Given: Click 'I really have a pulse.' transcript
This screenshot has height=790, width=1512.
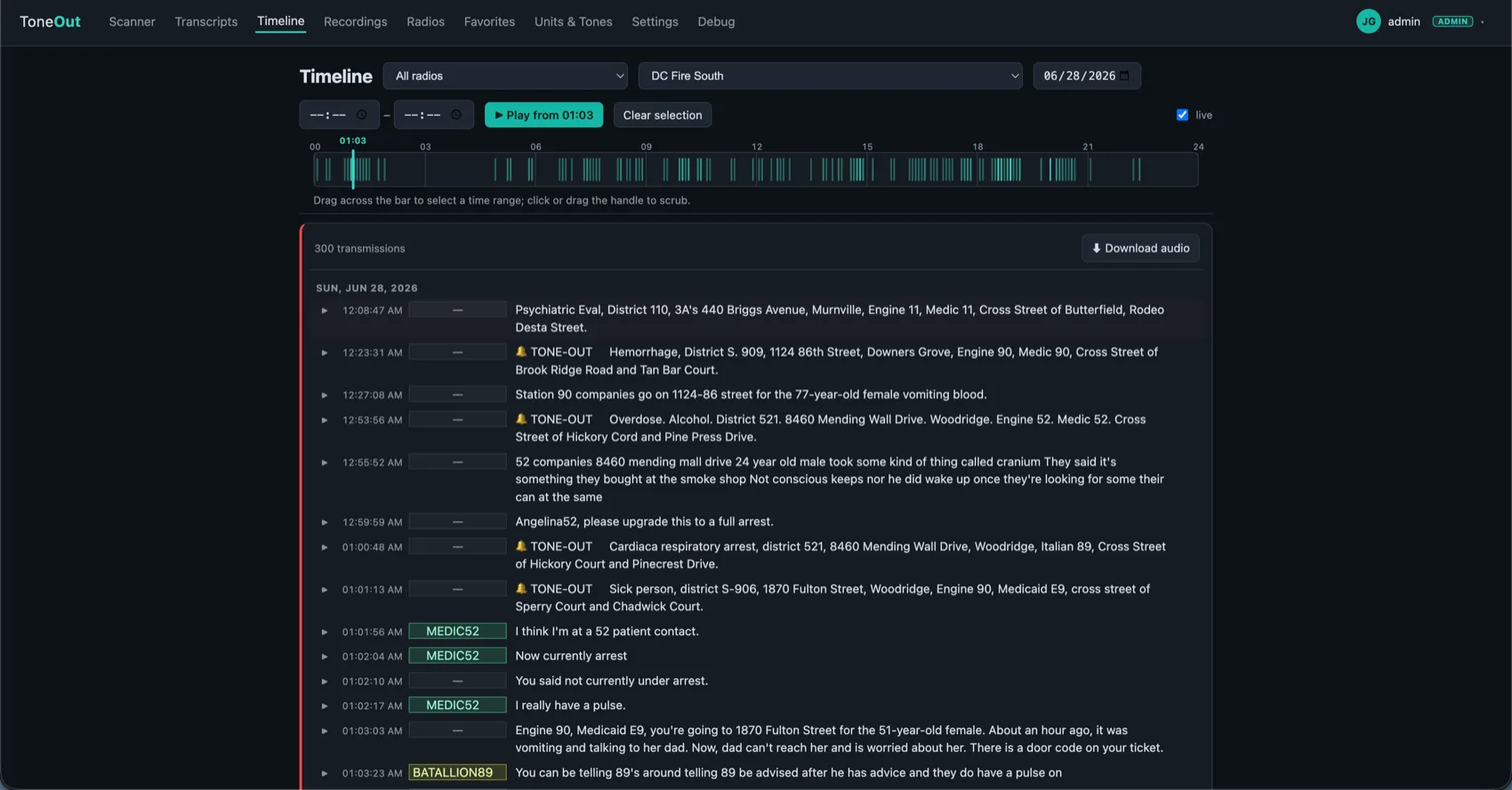Looking at the screenshot, I should tap(570, 705).
